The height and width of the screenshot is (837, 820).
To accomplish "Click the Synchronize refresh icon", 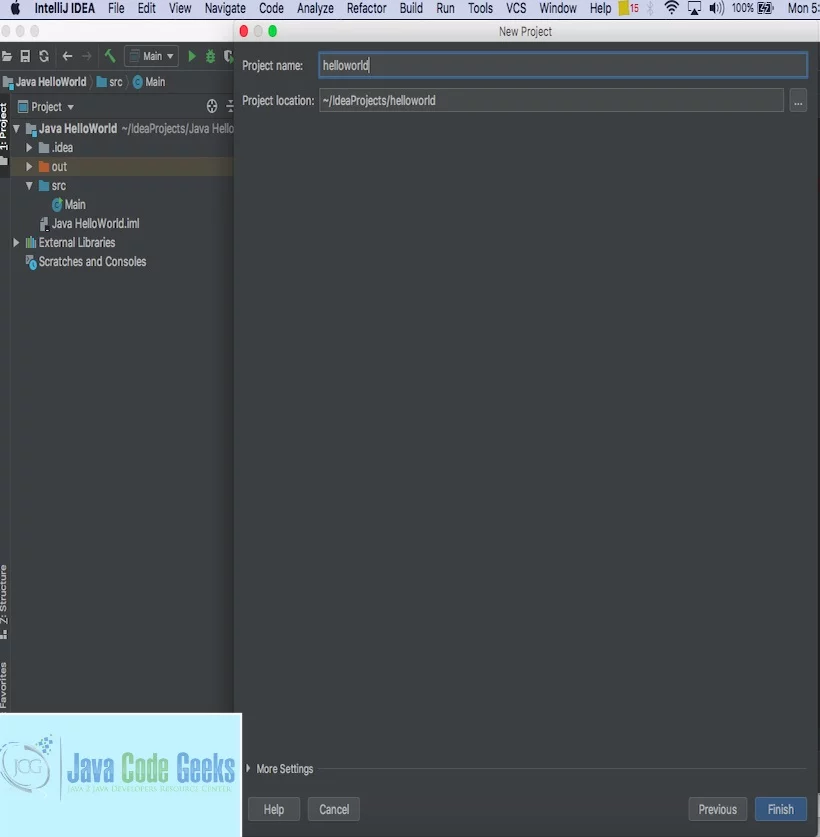I will (44, 56).
